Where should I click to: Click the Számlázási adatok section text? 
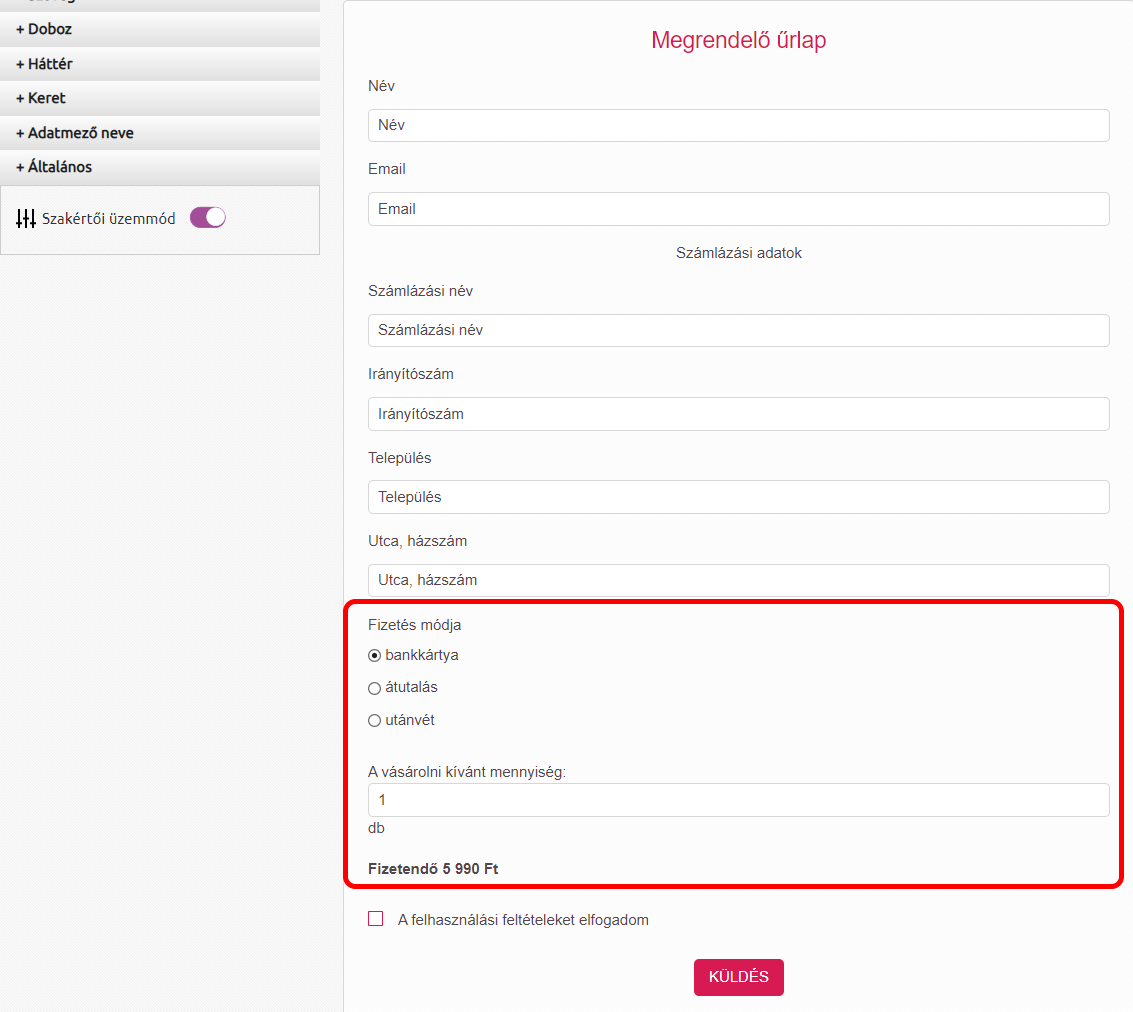pos(738,253)
